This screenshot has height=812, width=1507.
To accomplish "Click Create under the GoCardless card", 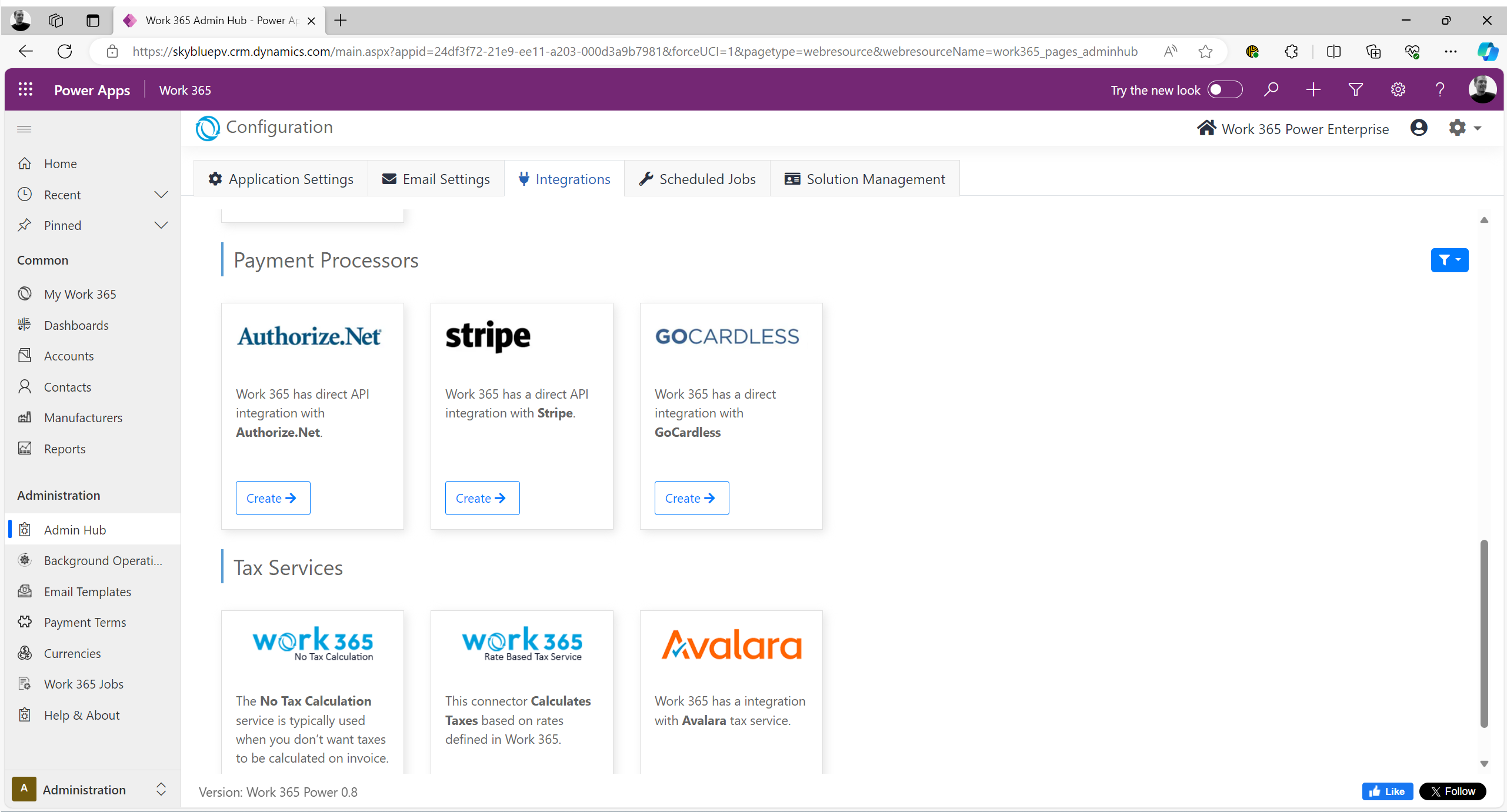I will pyautogui.click(x=691, y=498).
